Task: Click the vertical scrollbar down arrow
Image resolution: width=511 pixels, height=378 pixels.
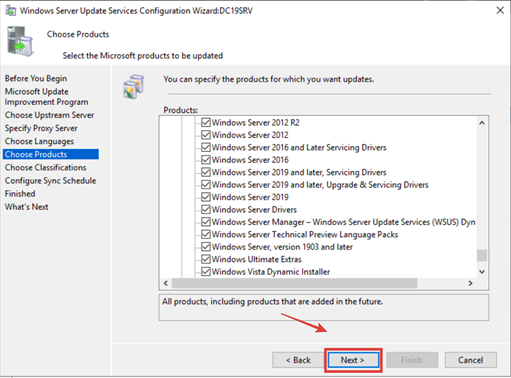Action: pyautogui.click(x=482, y=272)
